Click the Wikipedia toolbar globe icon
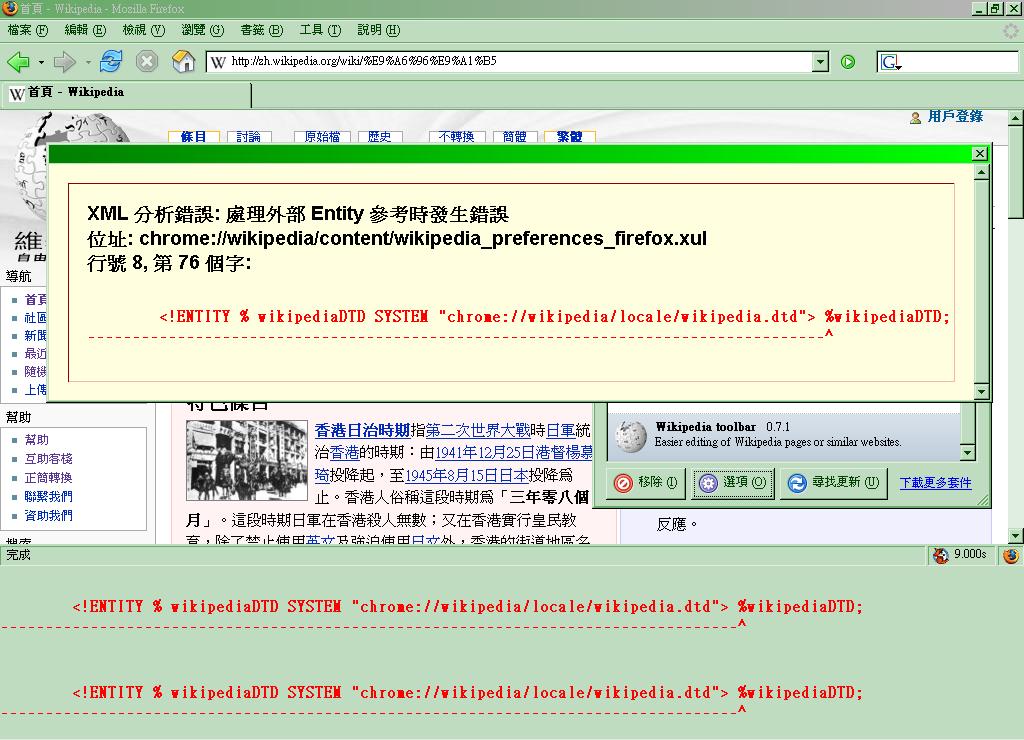The width and height of the screenshot is (1024, 740). (x=631, y=436)
